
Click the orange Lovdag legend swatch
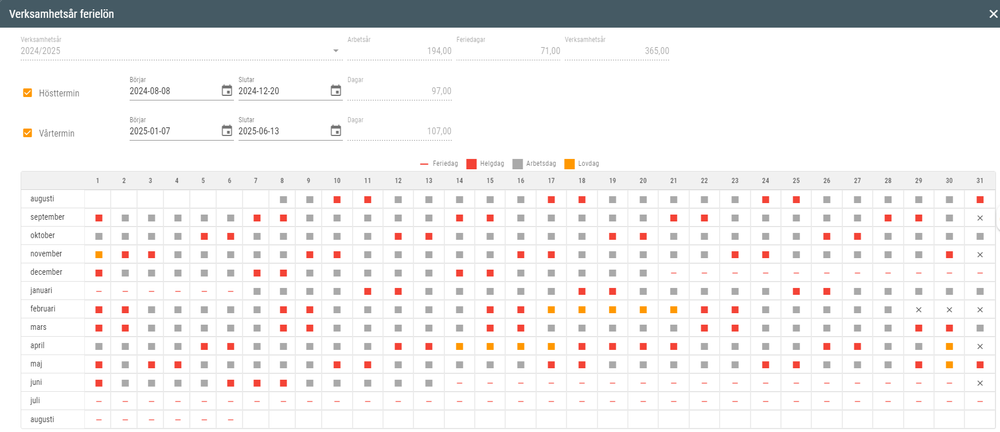pyautogui.click(x=570, y=163)
